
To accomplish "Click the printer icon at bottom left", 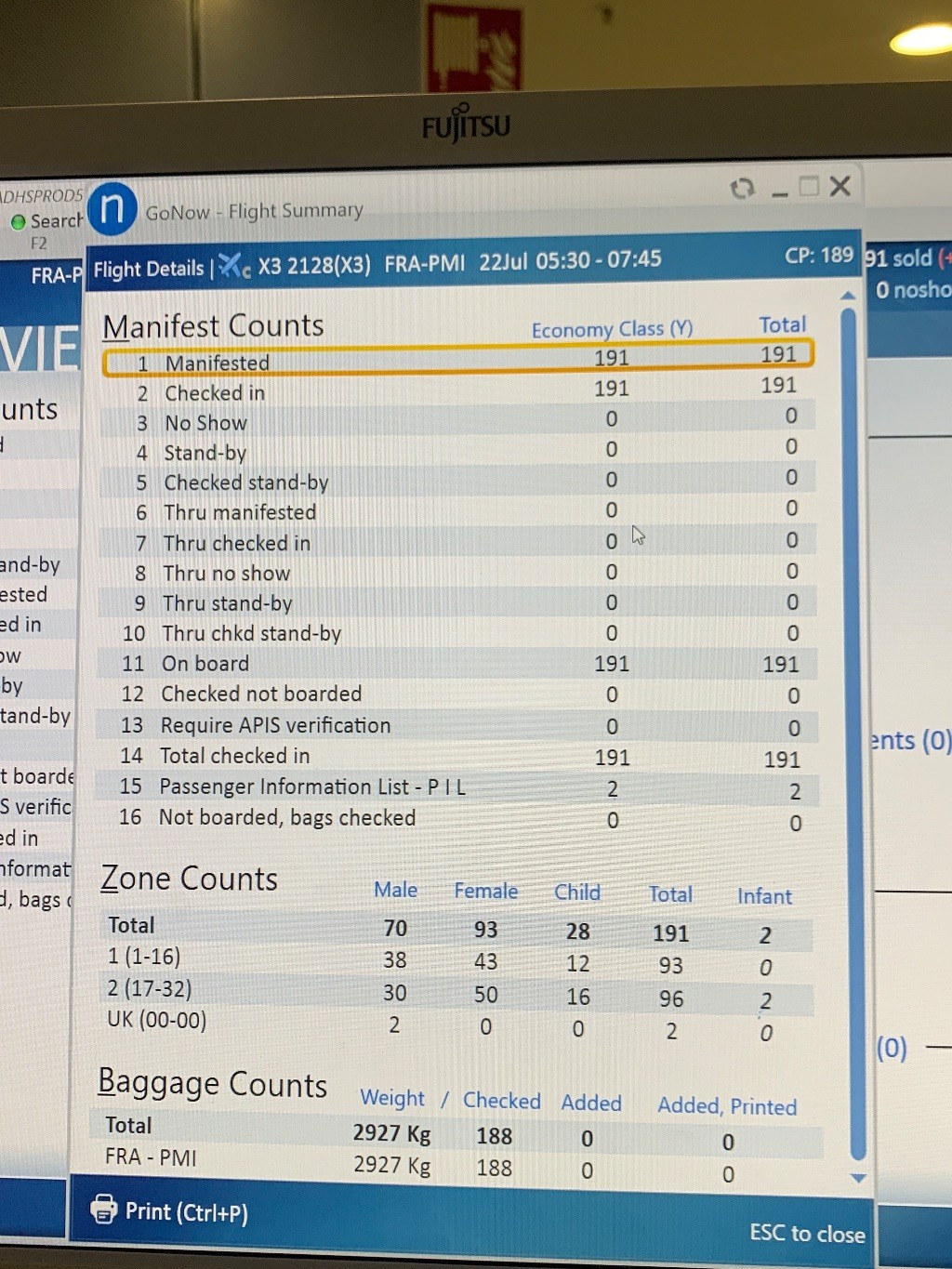I will (104, 1209).
